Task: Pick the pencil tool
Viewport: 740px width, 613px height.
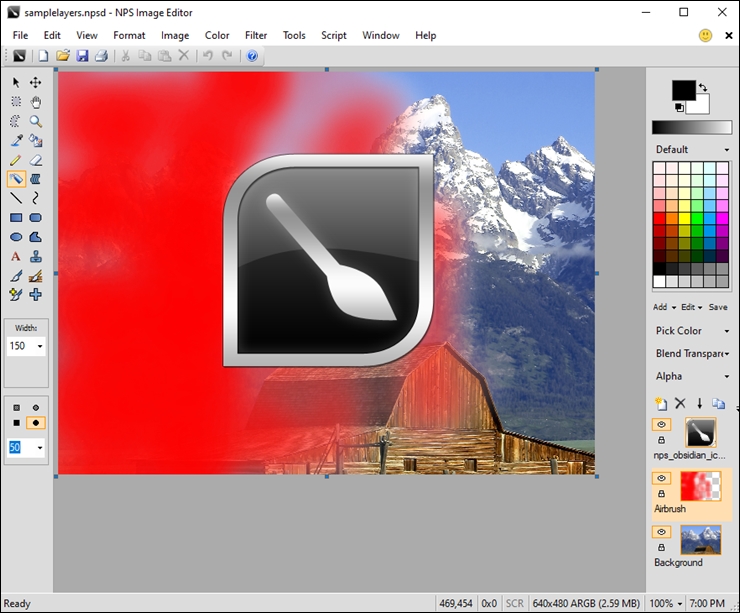Action: (x=16, y=160)
